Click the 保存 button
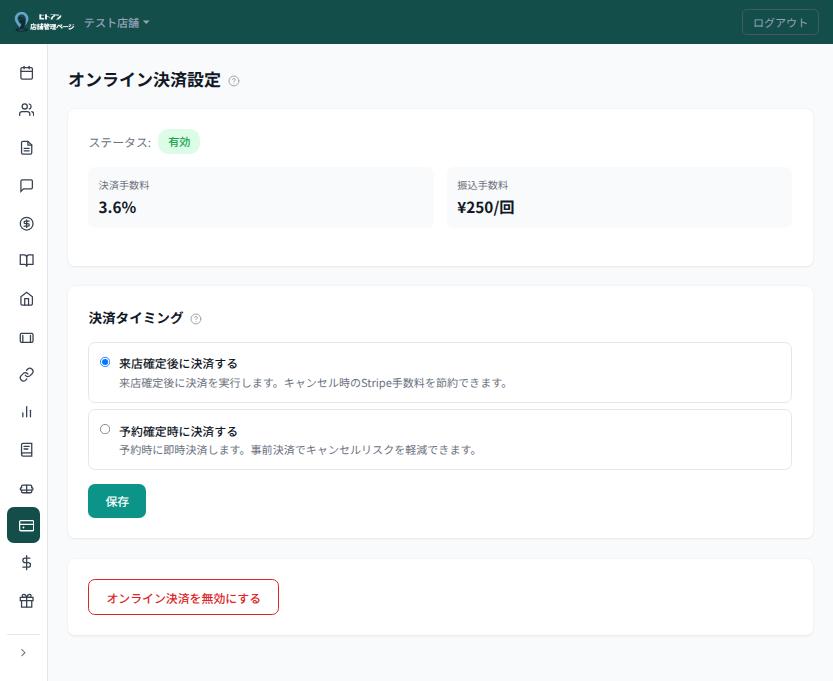833x681 pixels. (117, 501)
